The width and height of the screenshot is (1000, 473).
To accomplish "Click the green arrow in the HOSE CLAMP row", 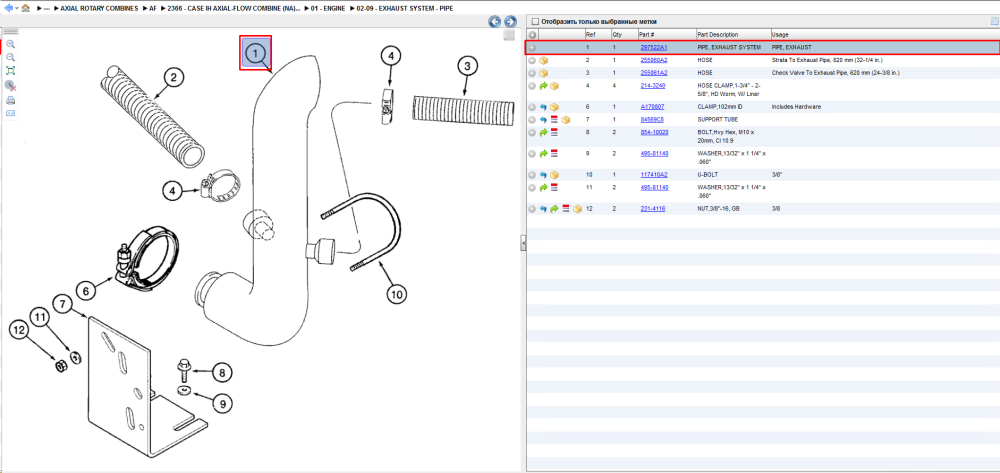I will (x=543, y=85).
